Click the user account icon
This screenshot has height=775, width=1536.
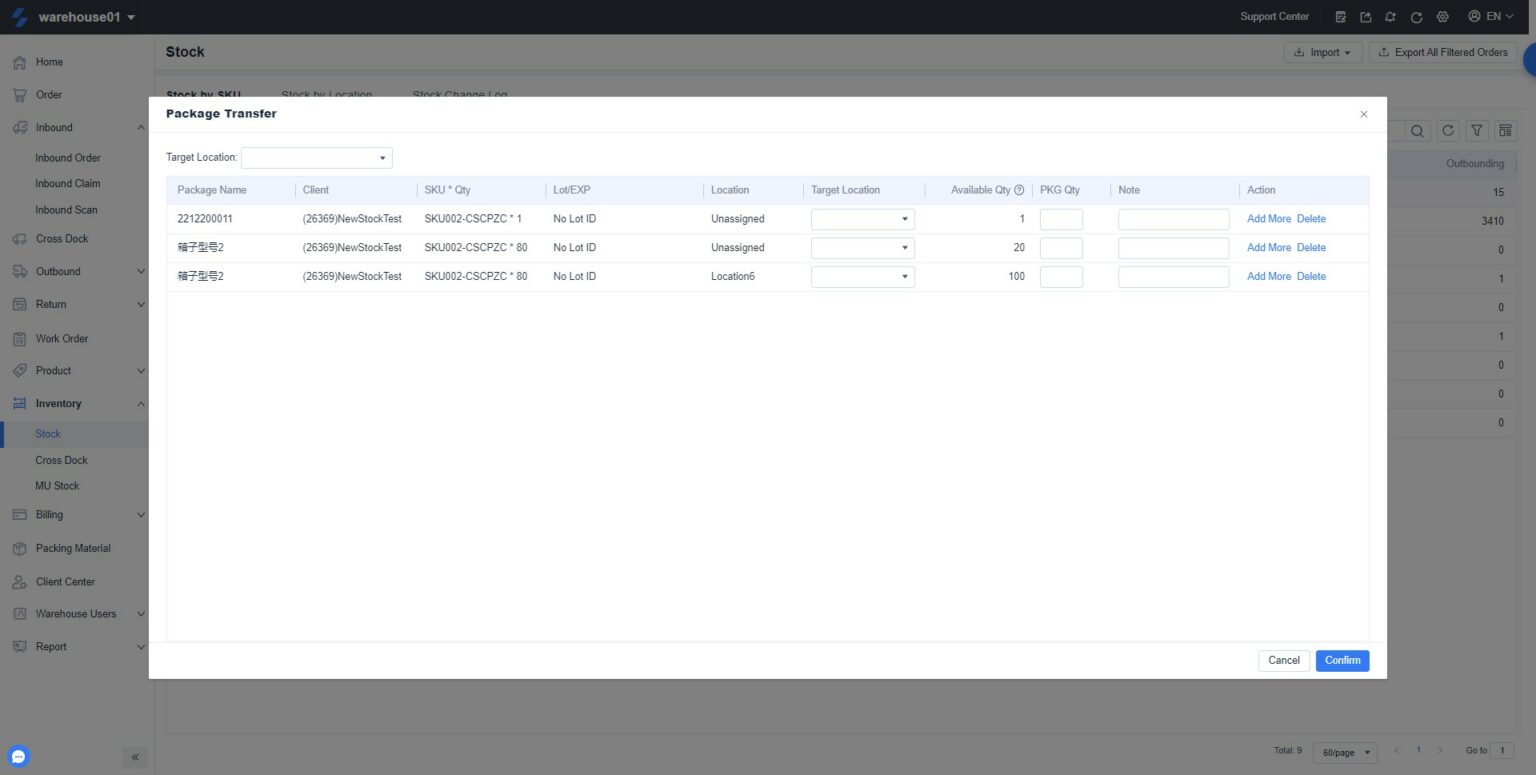point(1473,16)
